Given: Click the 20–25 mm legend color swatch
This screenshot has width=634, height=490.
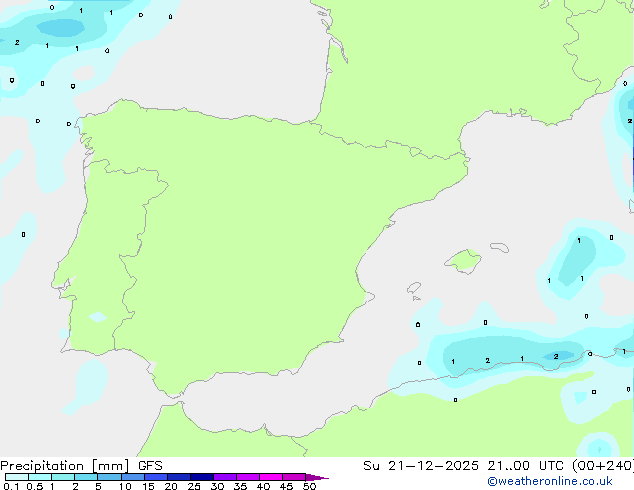Looking at the screenshot, I should pos(179,477).
